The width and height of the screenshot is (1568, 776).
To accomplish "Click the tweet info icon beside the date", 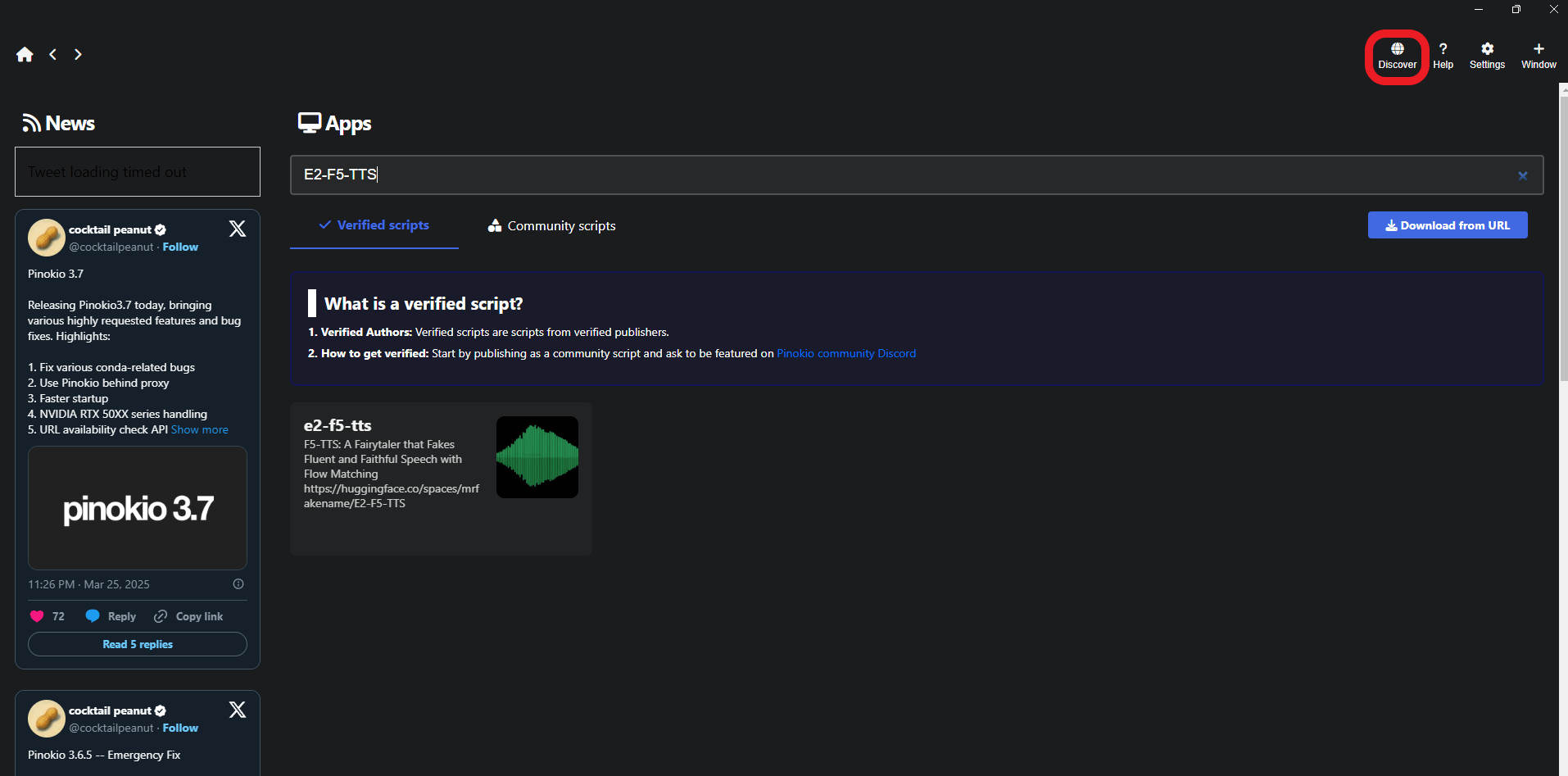I will point(238,584).
